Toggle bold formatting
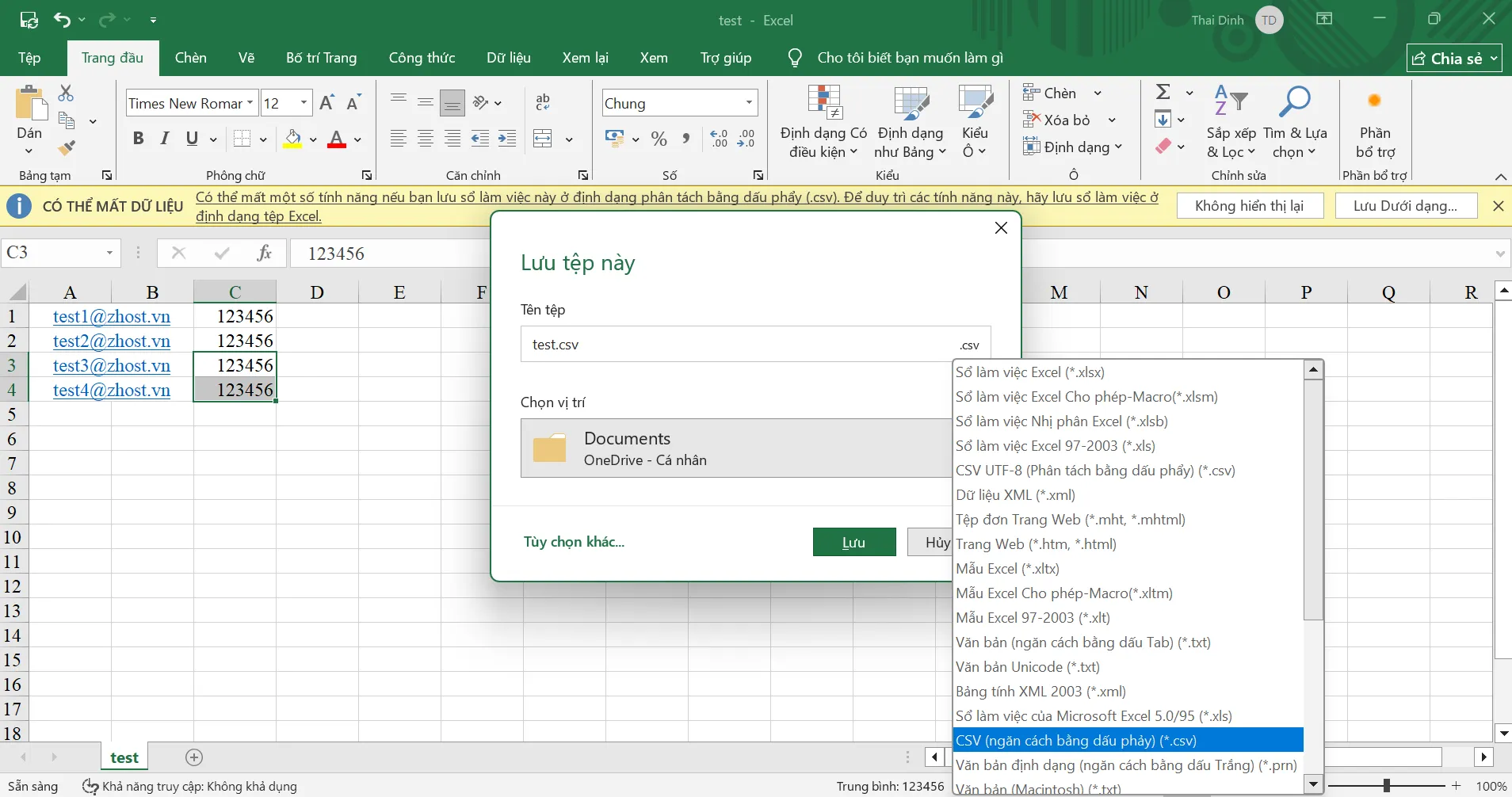This screenshot has height=797, width=1512. coord(139,139)
